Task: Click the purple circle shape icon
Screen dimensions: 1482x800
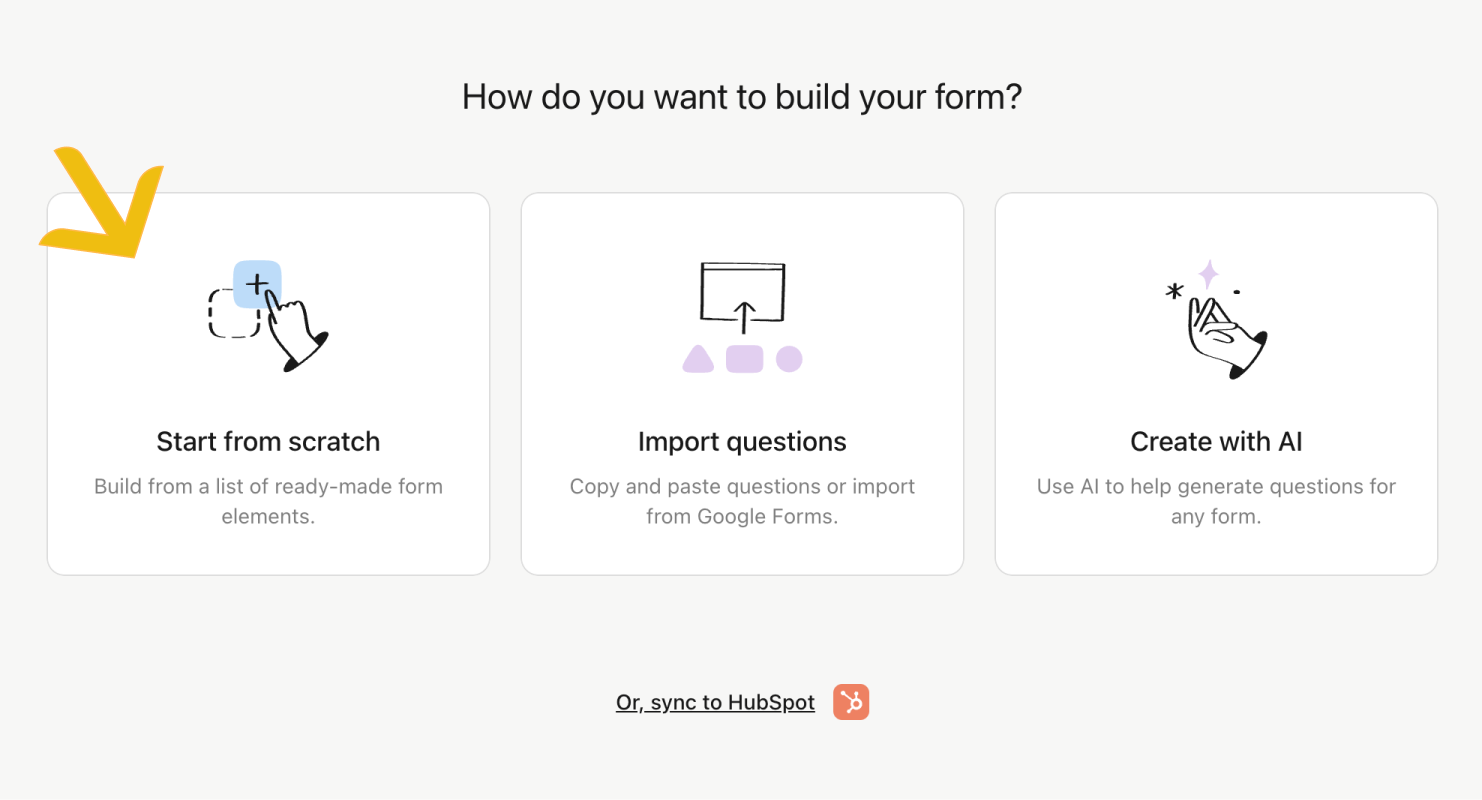Action: [x=789, y=359]
